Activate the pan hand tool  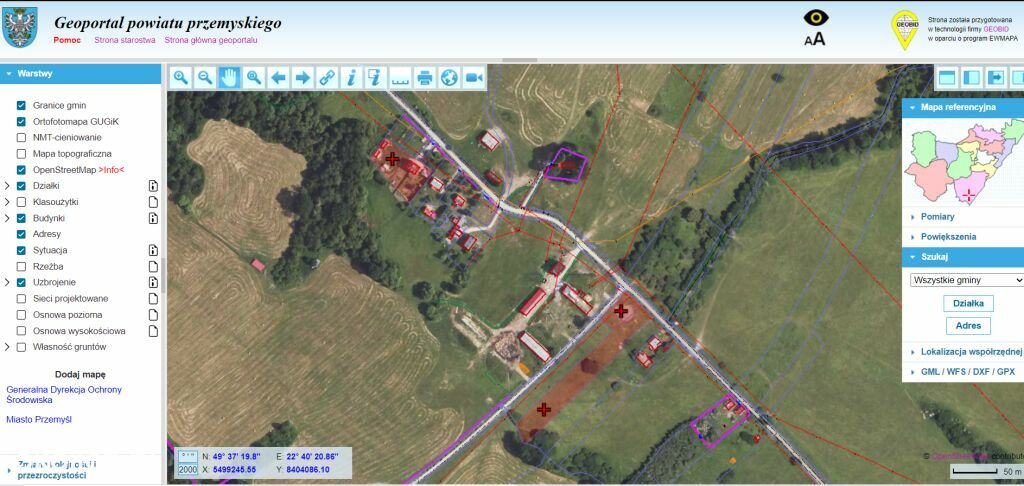pos(229,78)
